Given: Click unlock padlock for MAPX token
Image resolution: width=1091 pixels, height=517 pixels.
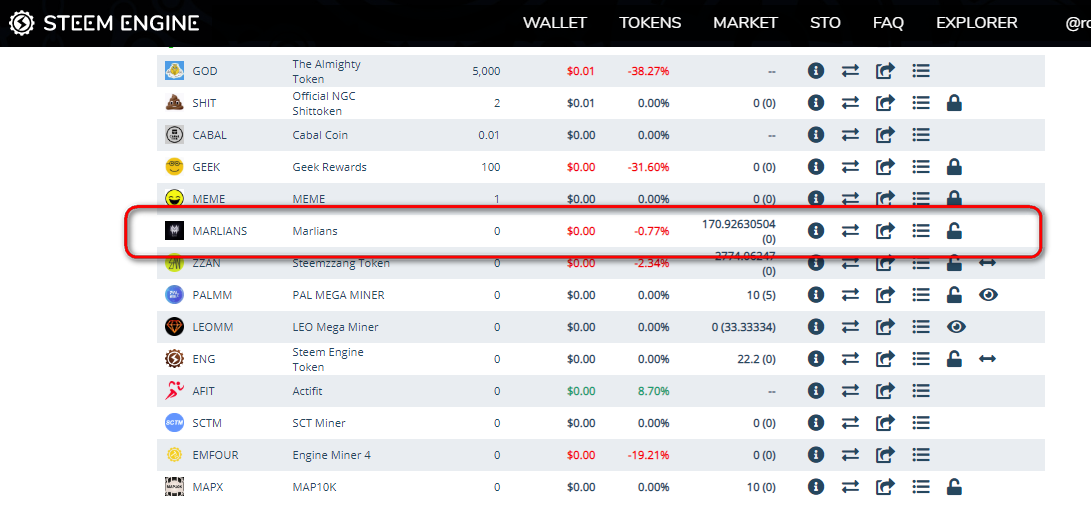Looking at the screenshot, I should click(x=954, y=487).
